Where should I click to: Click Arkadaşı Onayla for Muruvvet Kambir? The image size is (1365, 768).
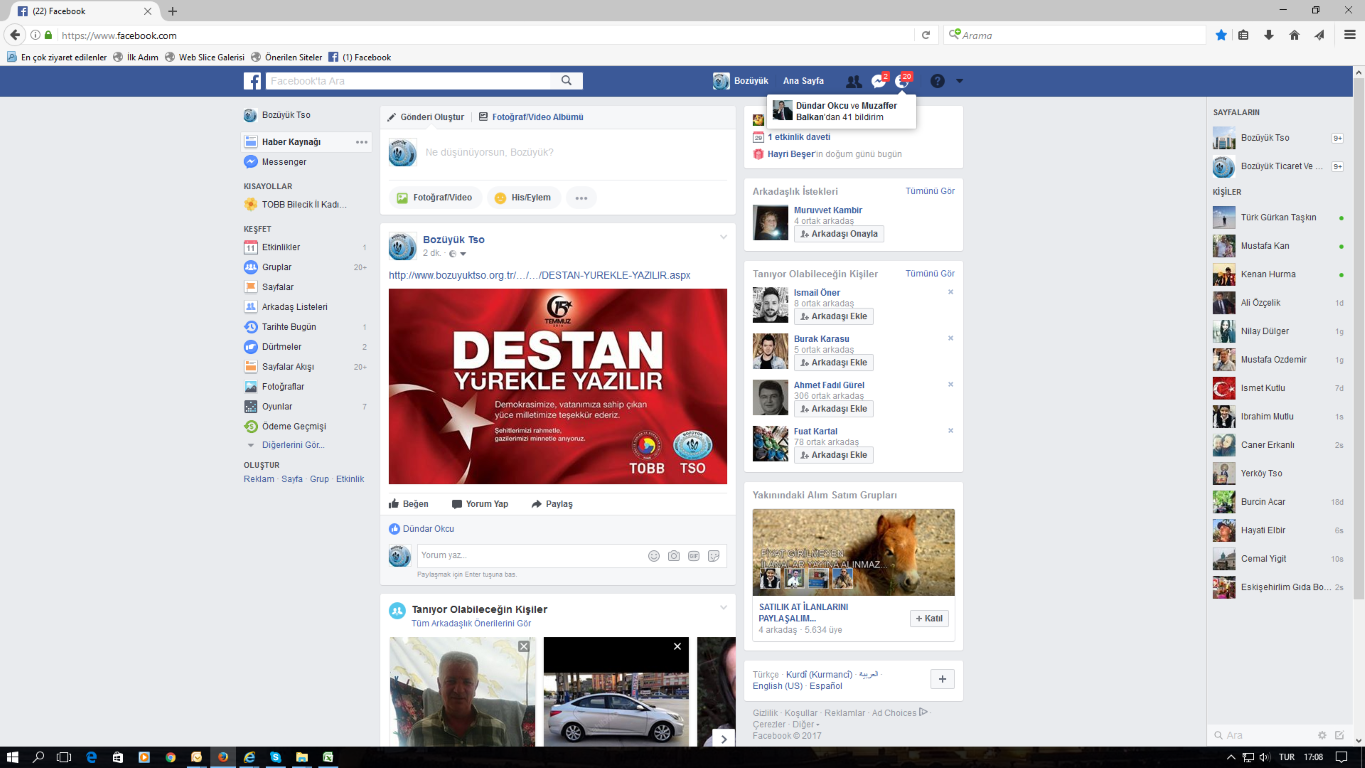pyautogui.click(x=839, y=234)
